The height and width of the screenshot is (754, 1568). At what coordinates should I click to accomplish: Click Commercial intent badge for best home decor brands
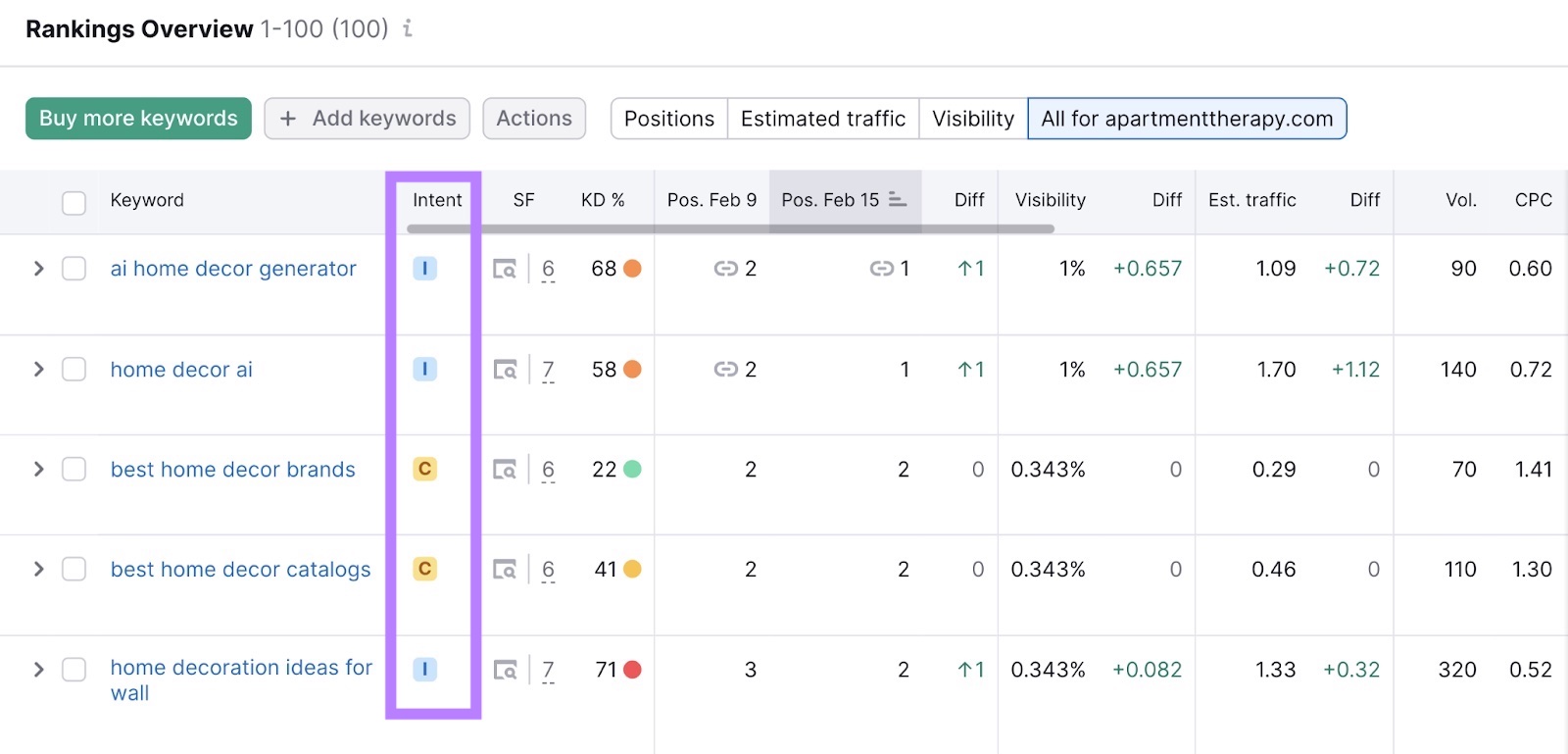[424, 469]
